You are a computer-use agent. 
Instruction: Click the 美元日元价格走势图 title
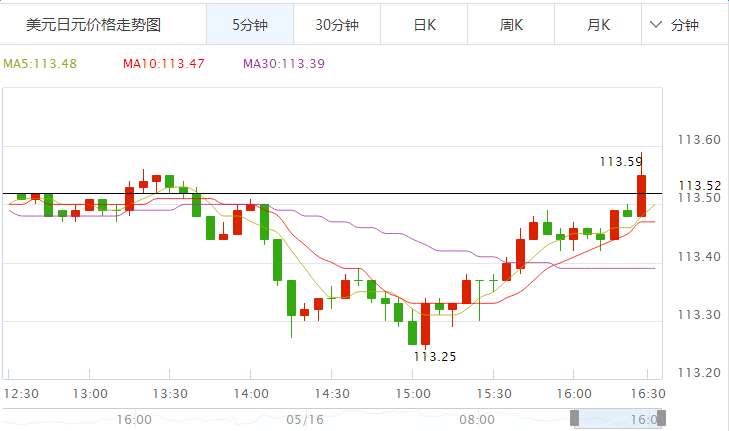[x=93, y=25]
